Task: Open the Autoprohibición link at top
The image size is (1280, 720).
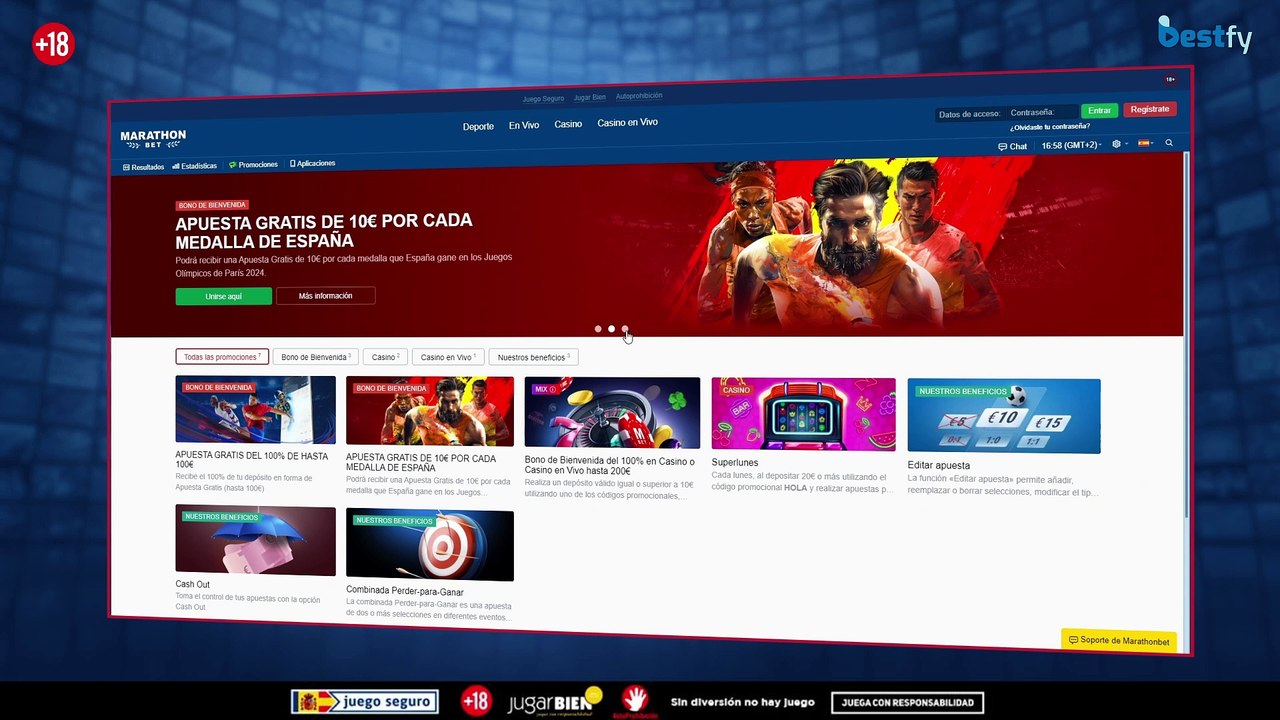Action: (639, 97)
